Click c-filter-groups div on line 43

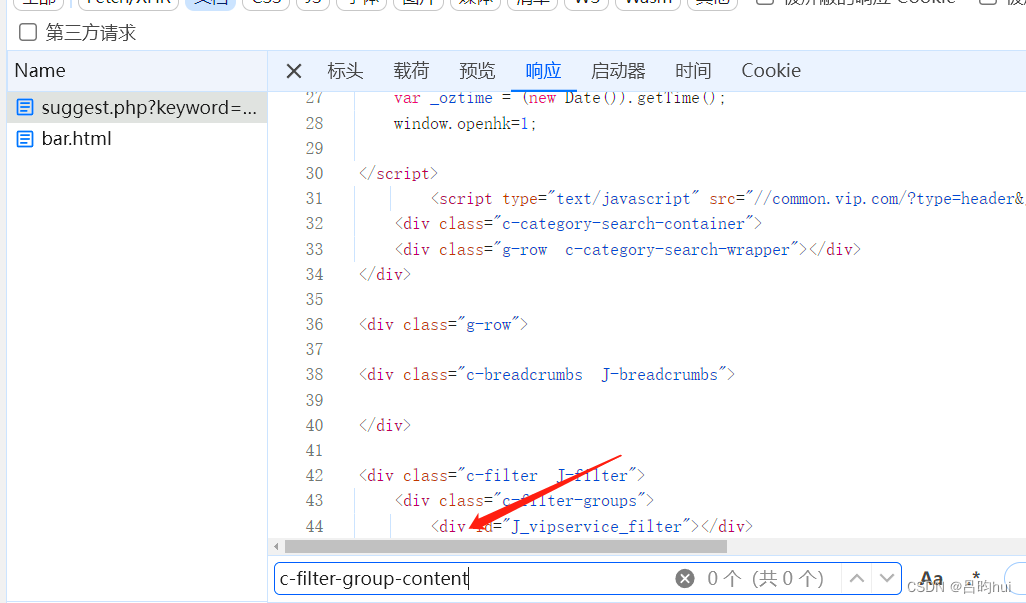point(523,500)
